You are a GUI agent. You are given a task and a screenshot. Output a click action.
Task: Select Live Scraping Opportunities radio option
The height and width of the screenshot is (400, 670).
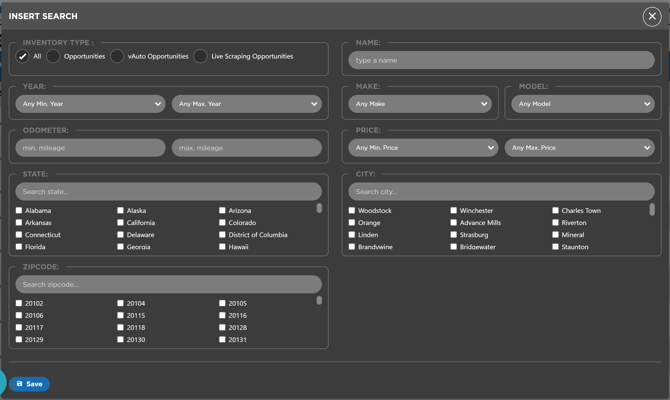tap(200, 56)
